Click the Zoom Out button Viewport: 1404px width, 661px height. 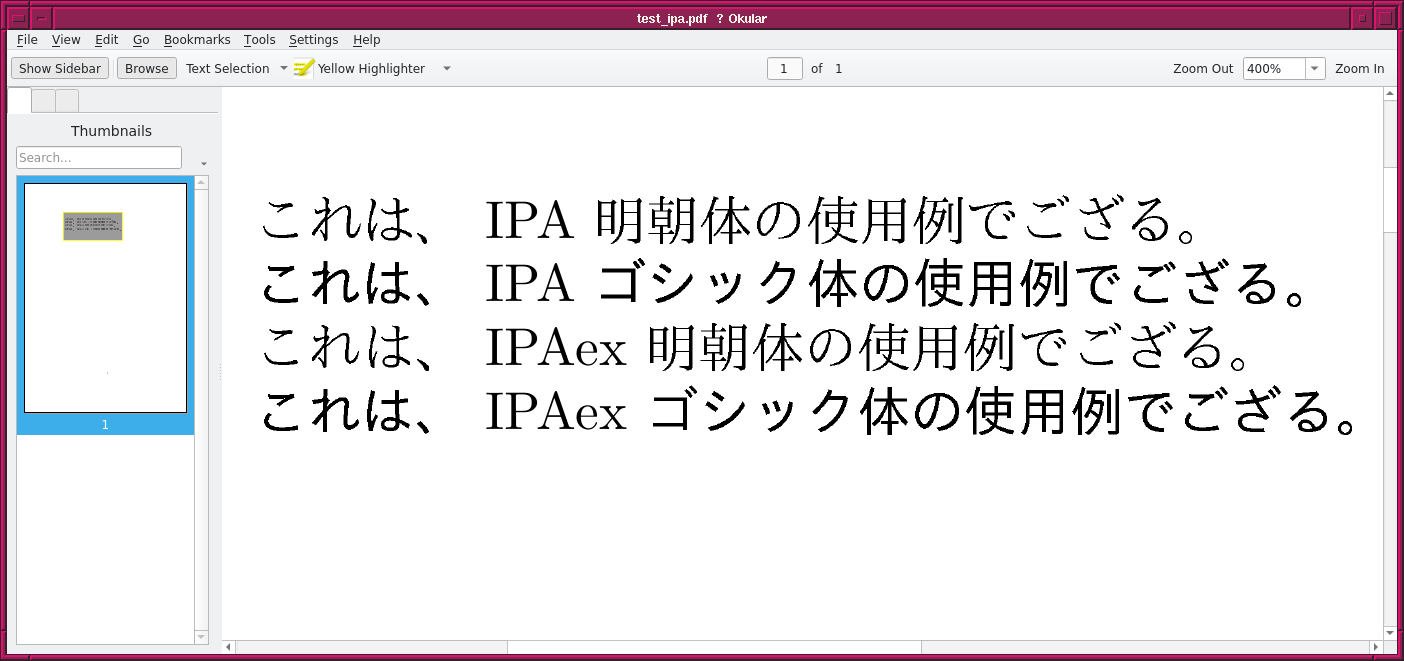(x=1203, y=68)
